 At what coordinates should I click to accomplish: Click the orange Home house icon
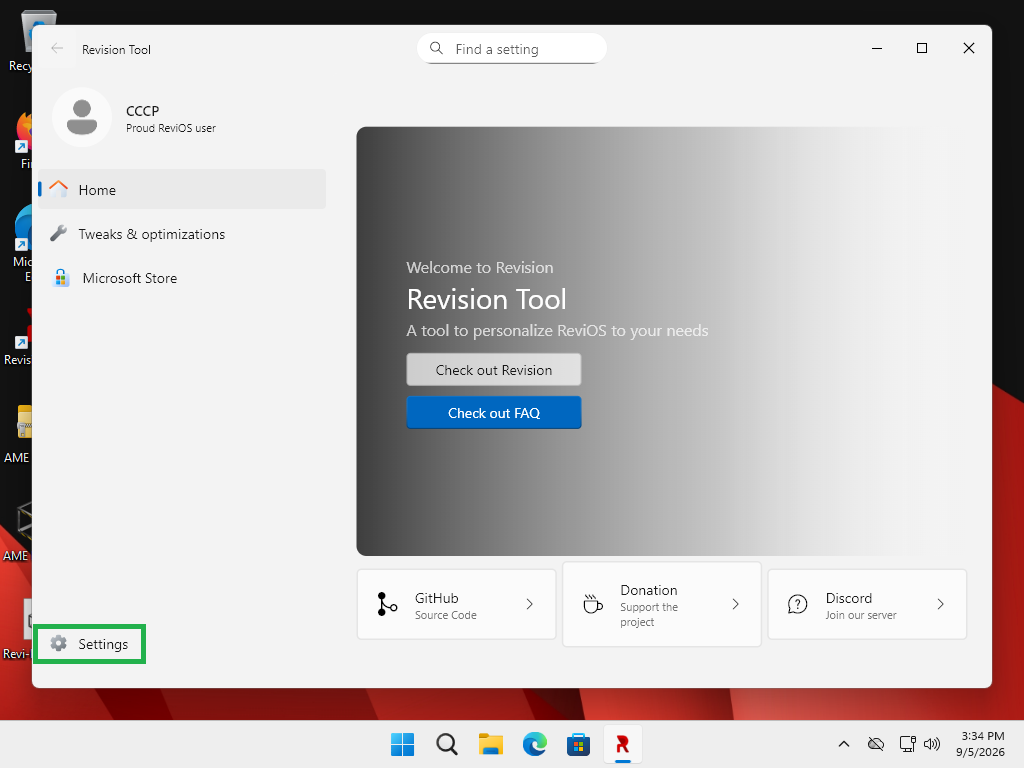[59, 189]
